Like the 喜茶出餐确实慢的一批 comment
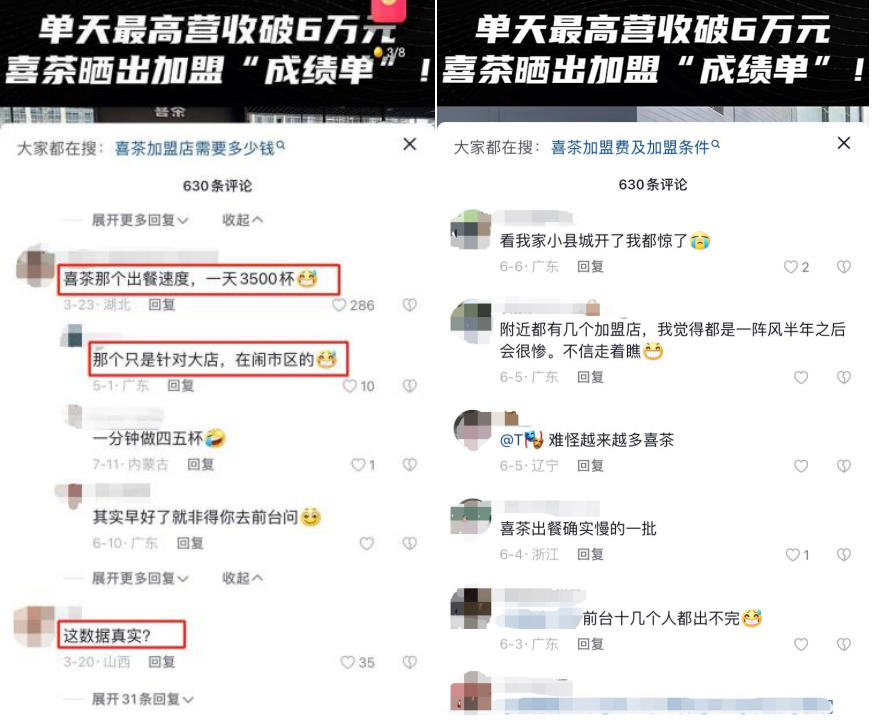The width and height of the screenshot is (872, 725). [x=792, y=554]
